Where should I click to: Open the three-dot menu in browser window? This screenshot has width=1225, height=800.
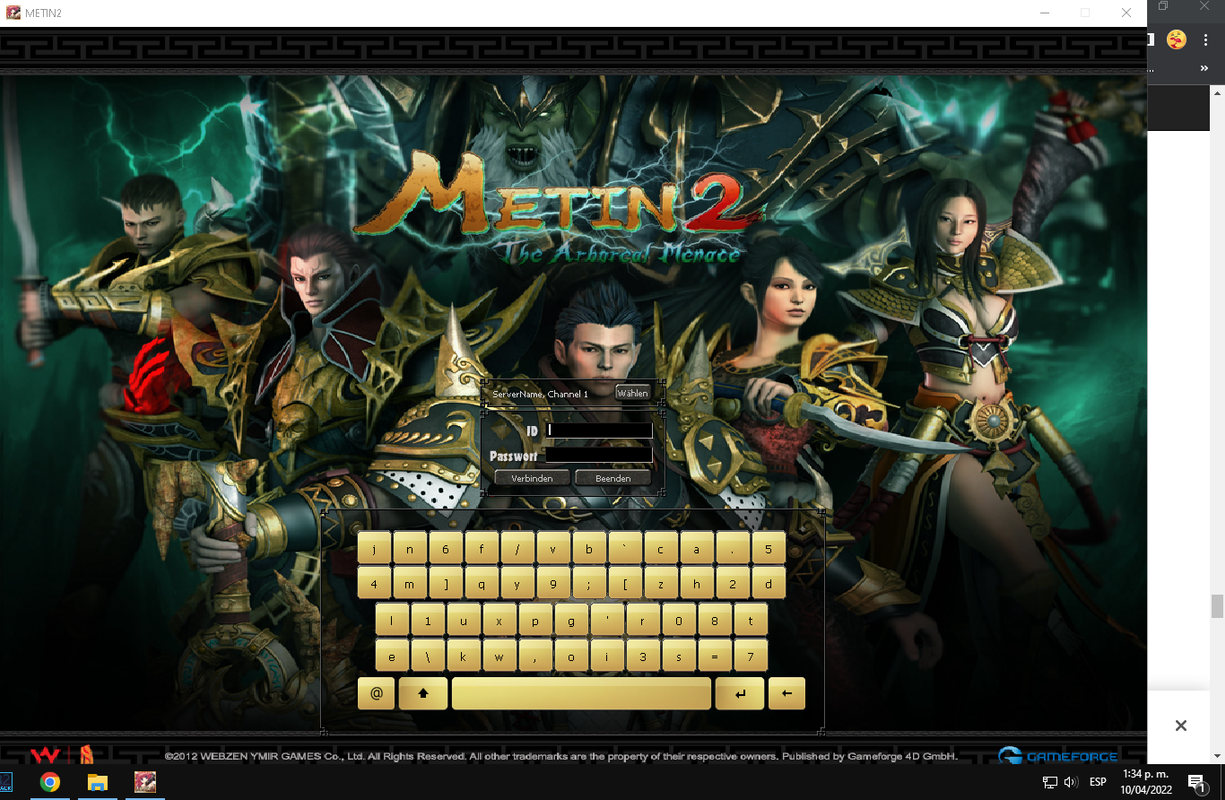[1206, 39]
